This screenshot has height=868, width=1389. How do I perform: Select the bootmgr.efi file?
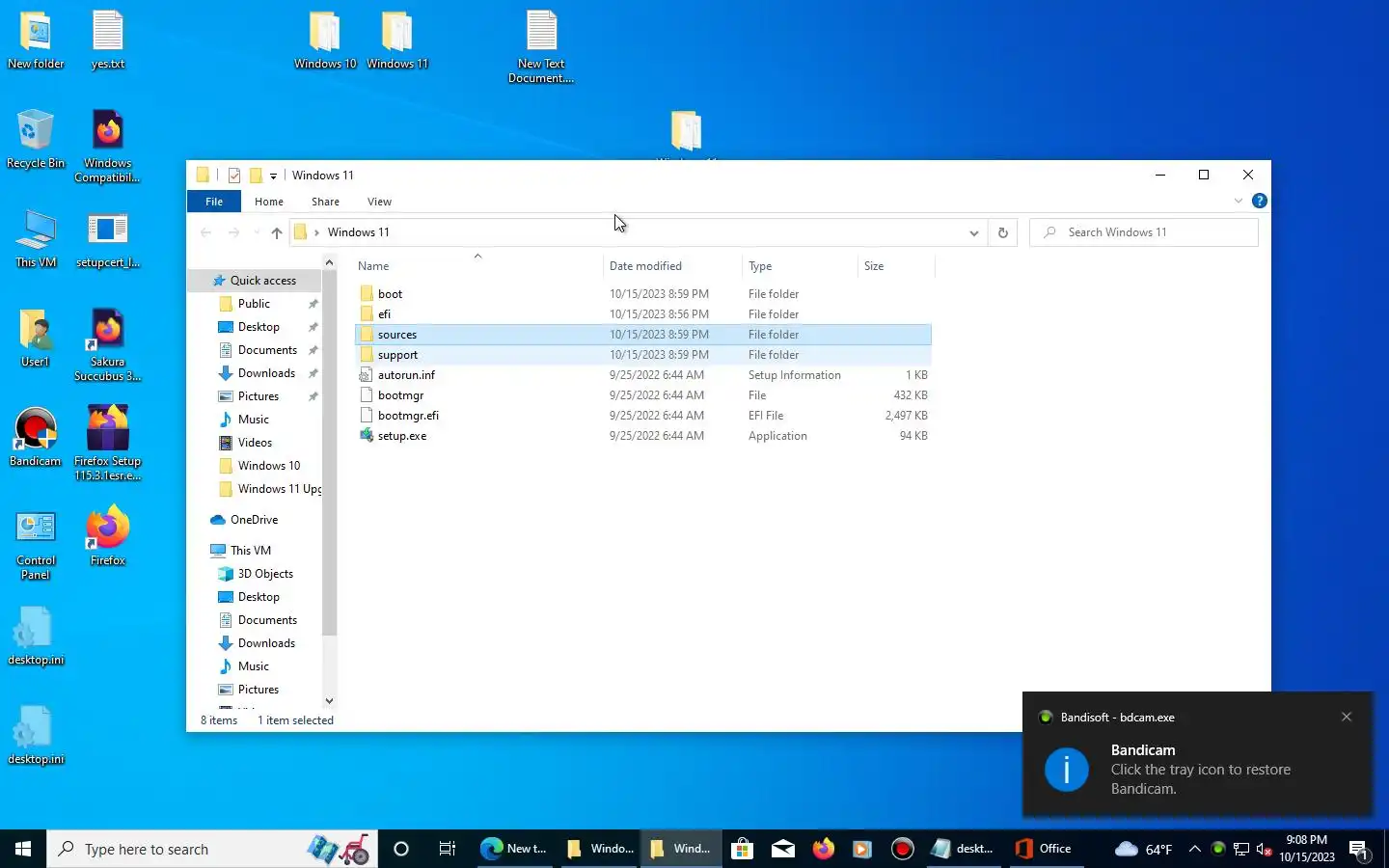coord(642,416)
